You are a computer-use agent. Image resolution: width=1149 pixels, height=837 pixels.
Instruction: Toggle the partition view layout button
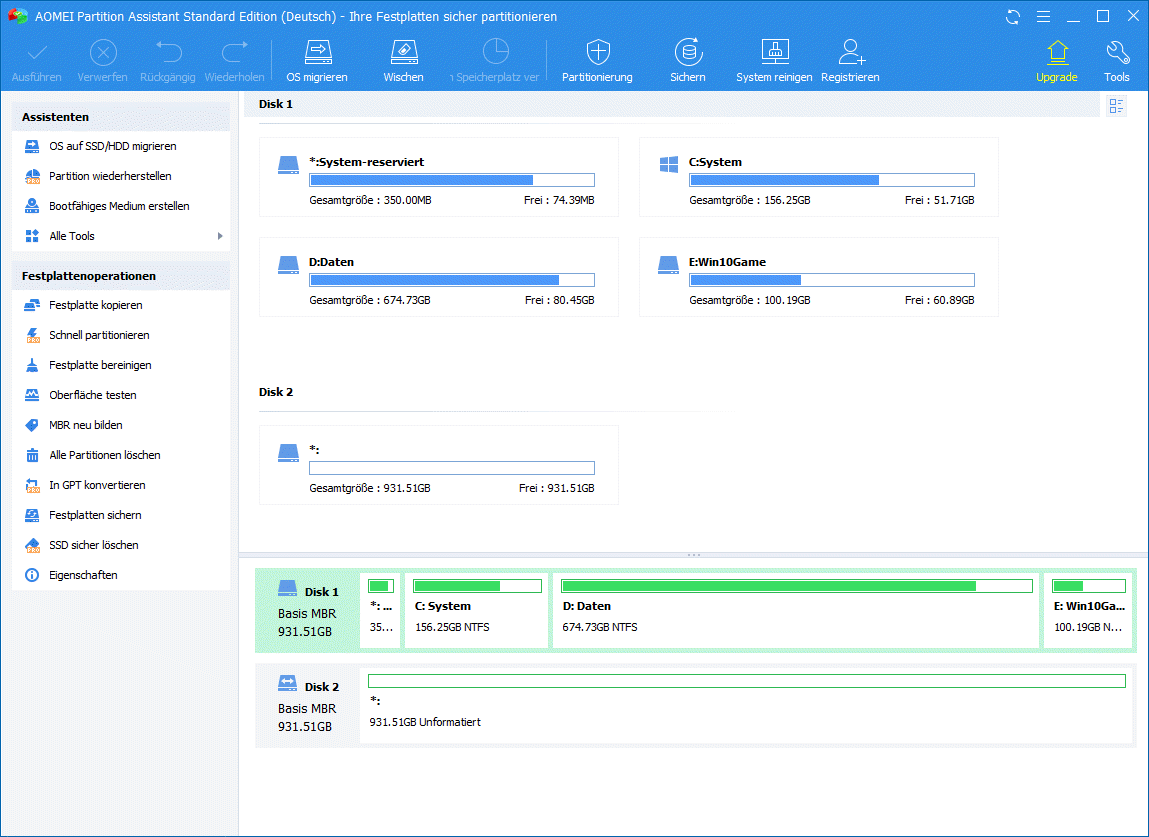(x=1116, y=106)
